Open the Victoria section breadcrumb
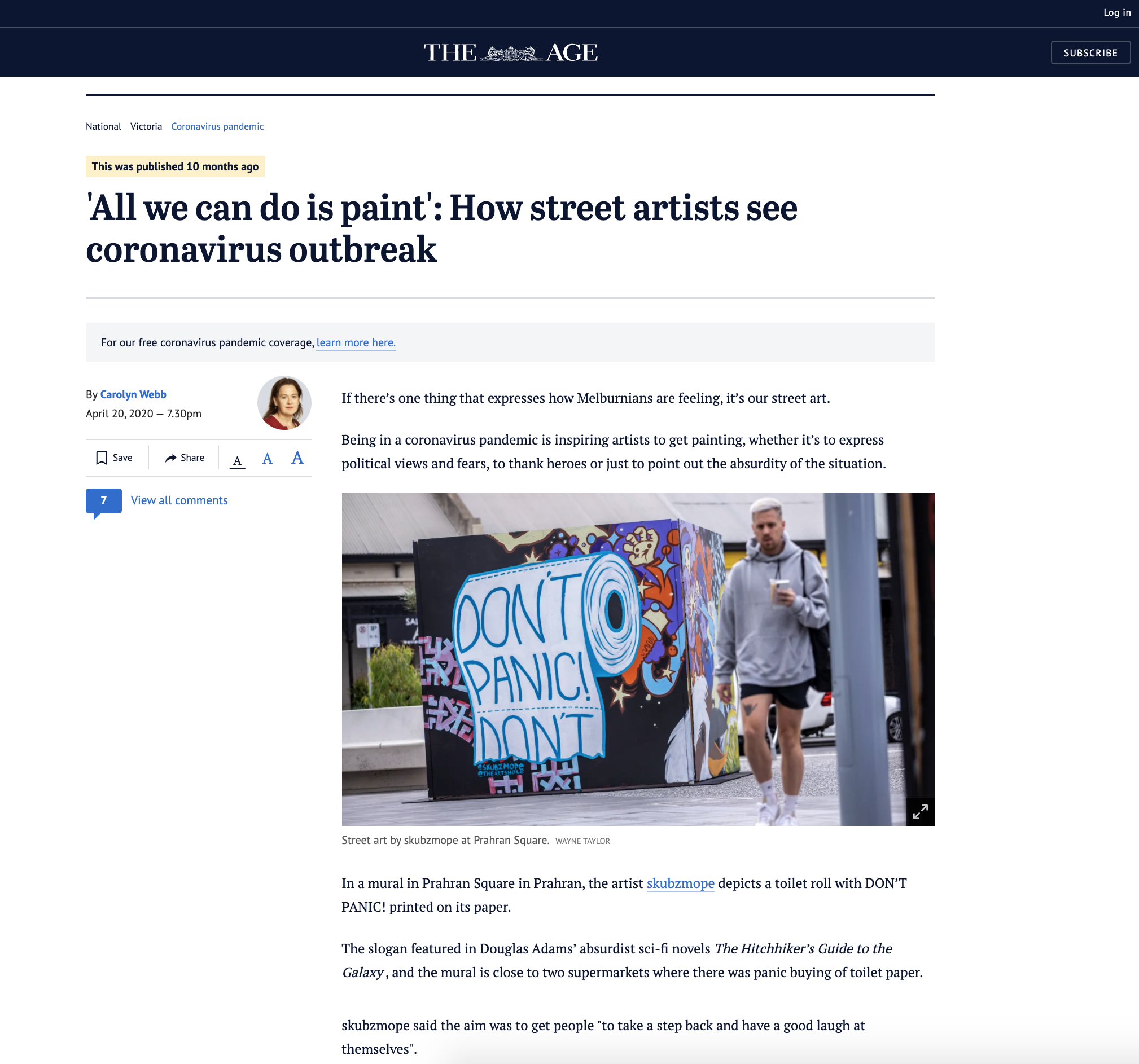The image size is (1139, 1064). pyautogui.click(x=146, y=126)
